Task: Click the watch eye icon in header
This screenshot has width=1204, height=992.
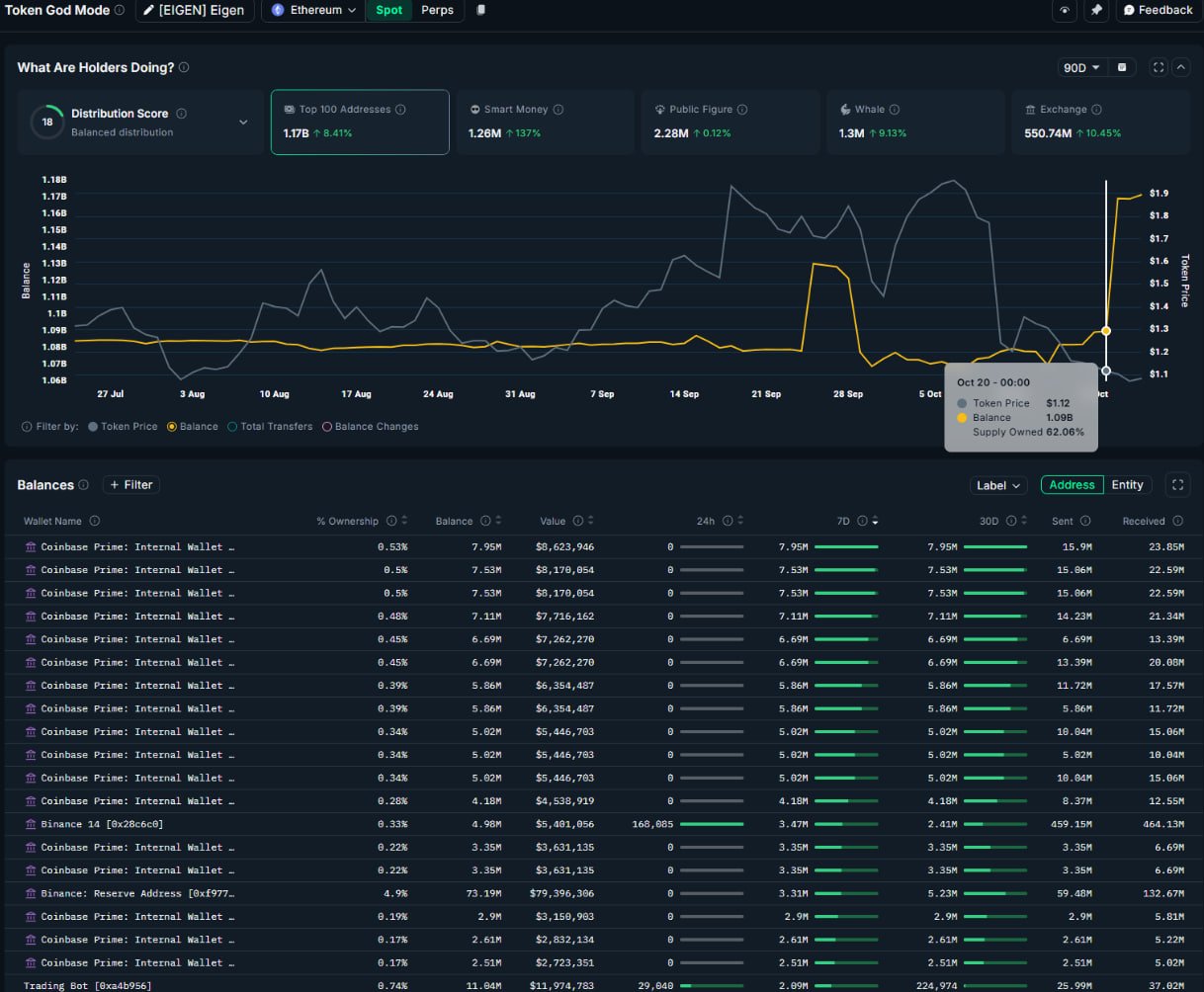Action: (1065, 11)
